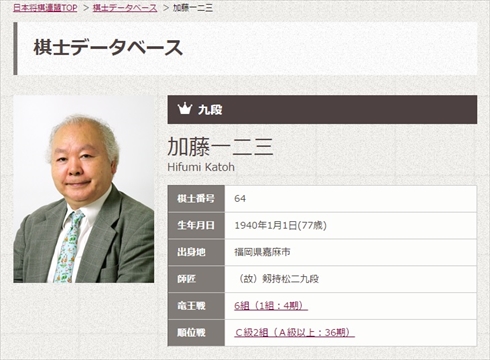Viewport: 490px width, 360px height.
Task: Click the 出身地 row header
Action: tap(196, 252)
